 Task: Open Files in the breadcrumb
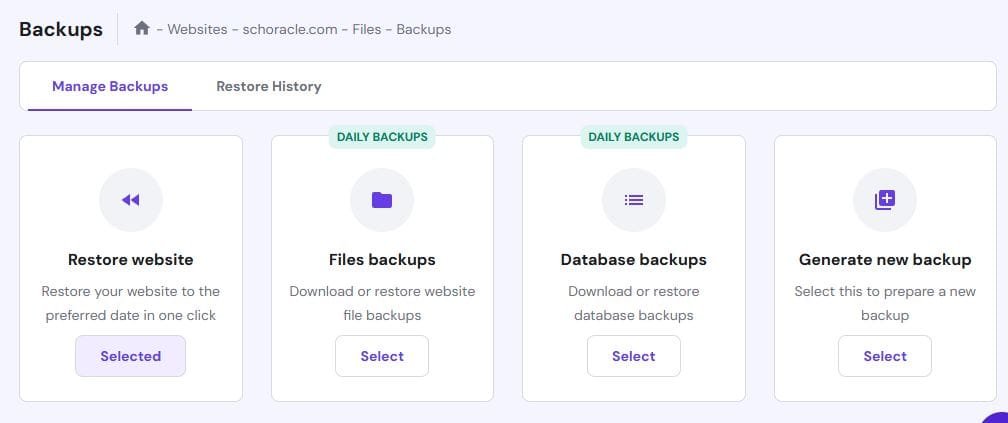point(366,30)
